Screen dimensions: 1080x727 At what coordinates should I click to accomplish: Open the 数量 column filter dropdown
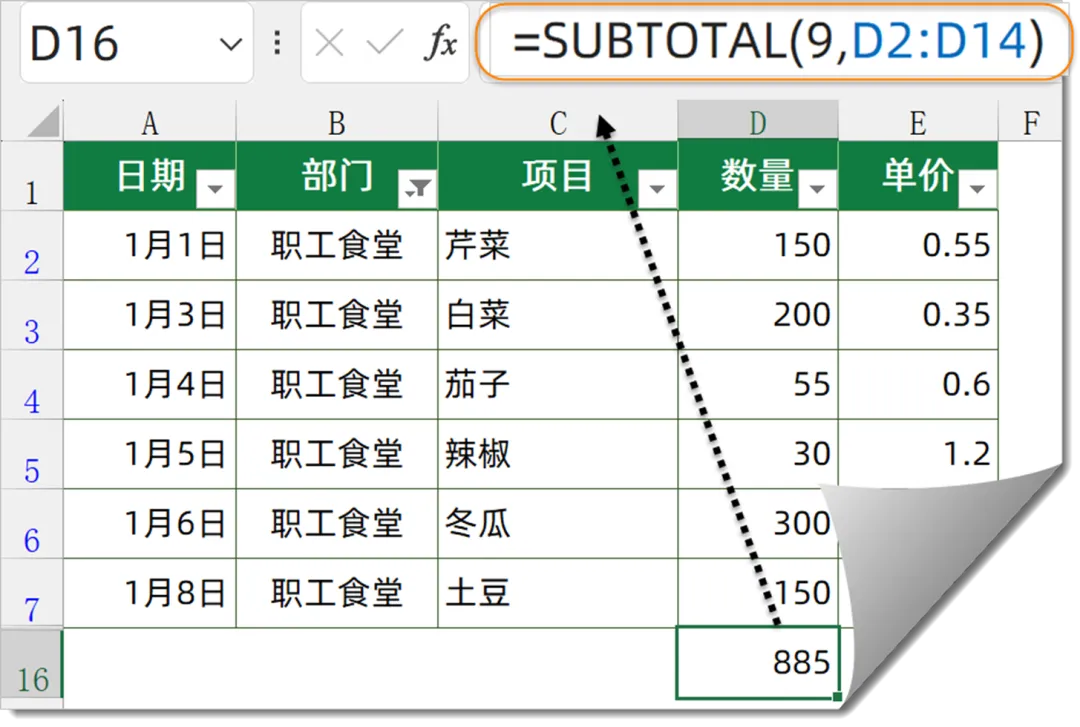click(818, 188)
